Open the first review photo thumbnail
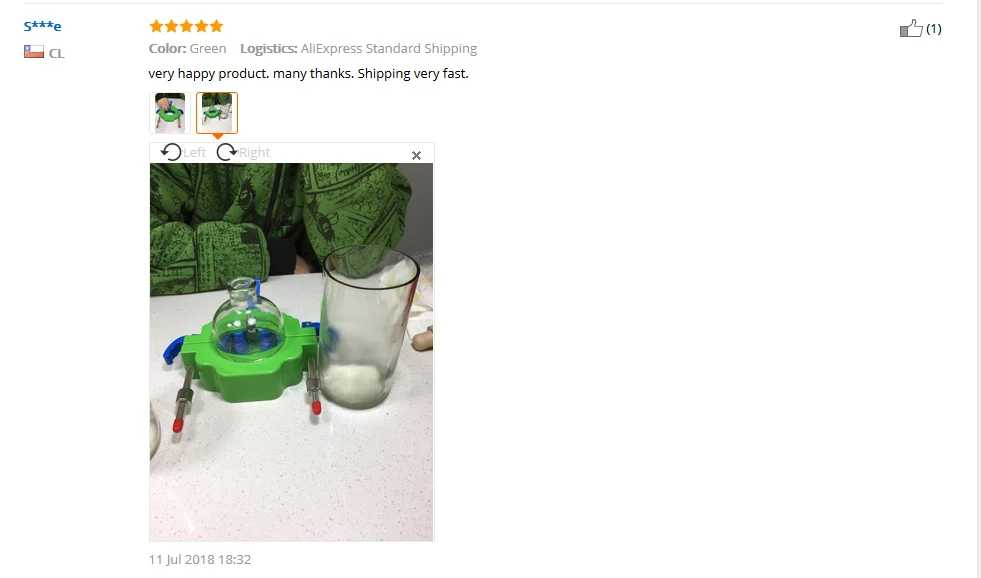 (x=170, y=113)
